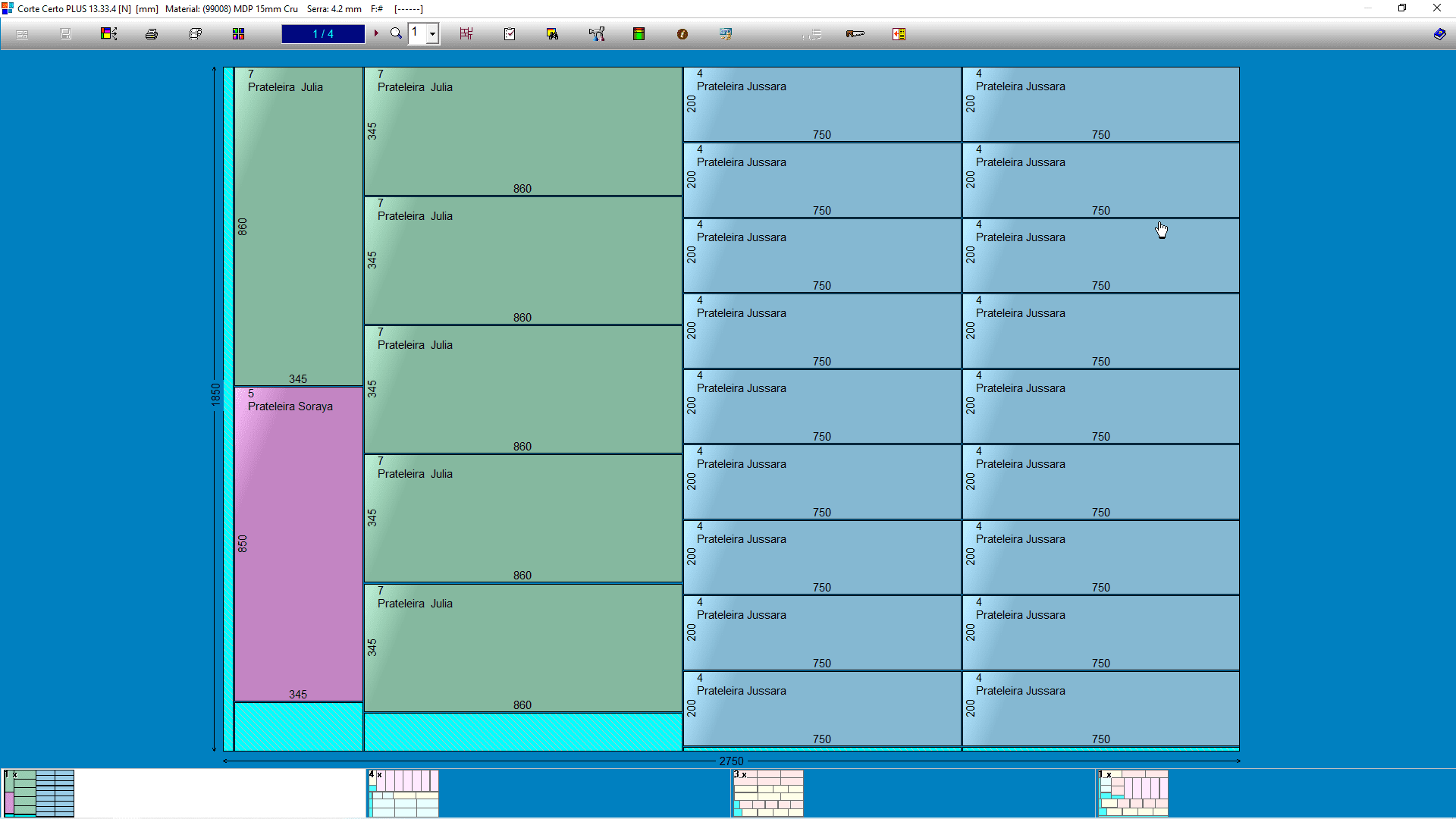Select the third cutting plan thumbnail 3x
The image size is (1456, 819).
[x=768, y=793]
